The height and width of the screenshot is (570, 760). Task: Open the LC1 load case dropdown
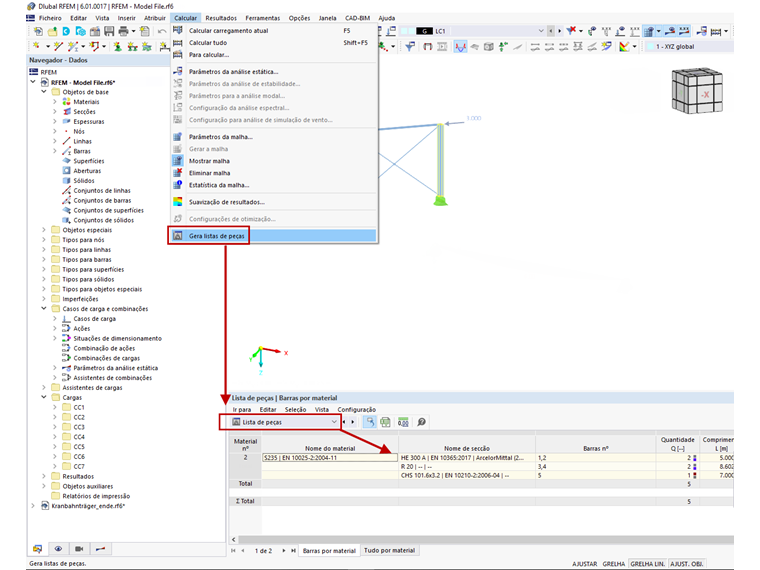[541, 31]
